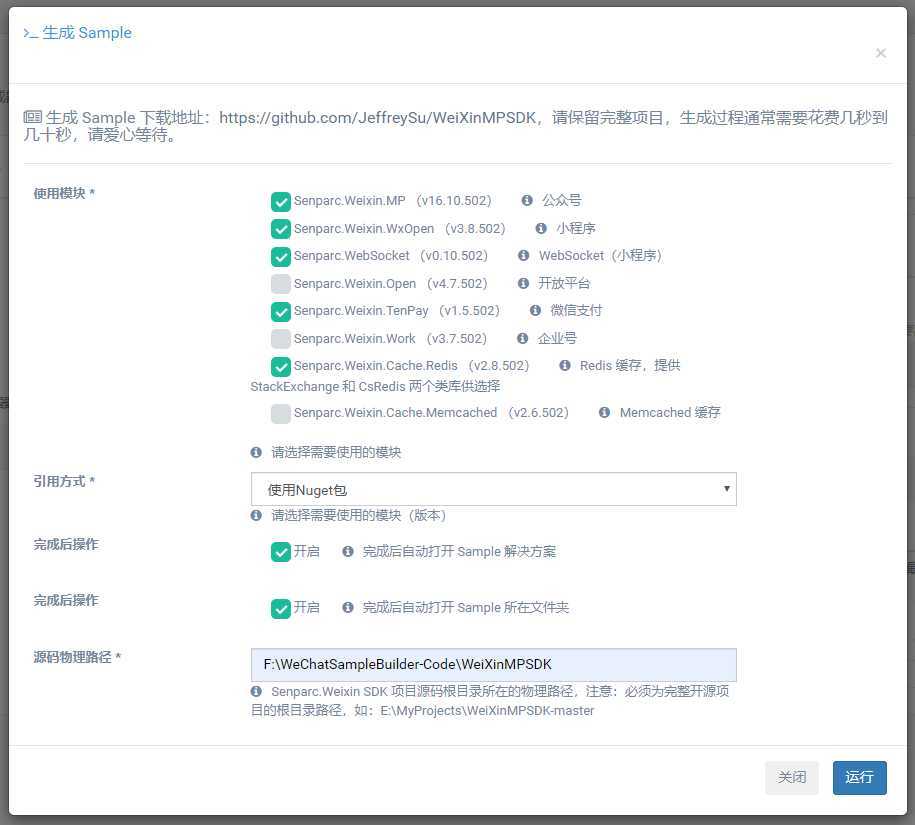Image resolution: width=915 pixels, height=825 pixels.
Task: Click the 完成后操作 label for Sample 所在文件夹
Action: tap(65, 600)
